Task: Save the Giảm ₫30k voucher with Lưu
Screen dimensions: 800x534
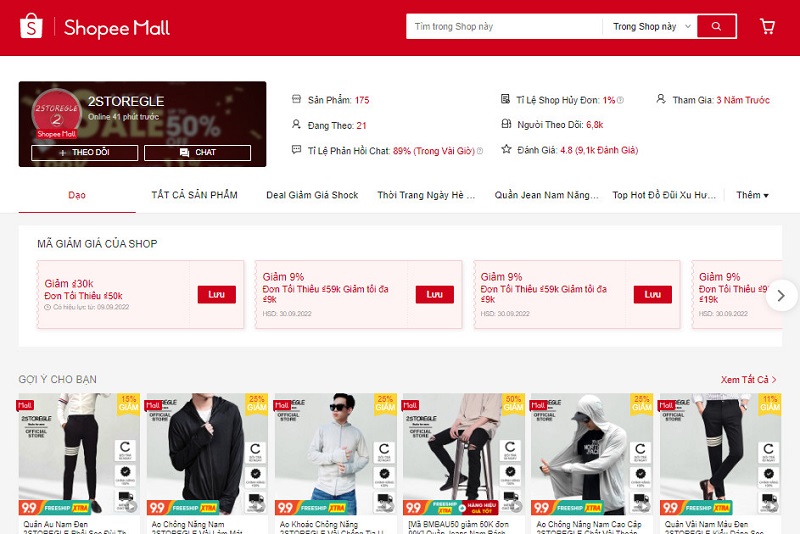Action: pyautogui.click(x=216, y=295)
